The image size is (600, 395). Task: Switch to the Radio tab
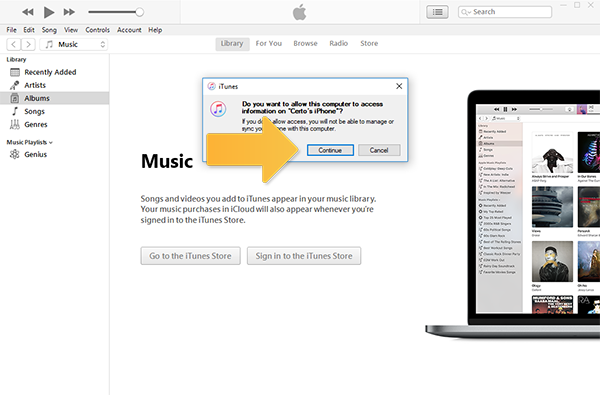point(339,44)
